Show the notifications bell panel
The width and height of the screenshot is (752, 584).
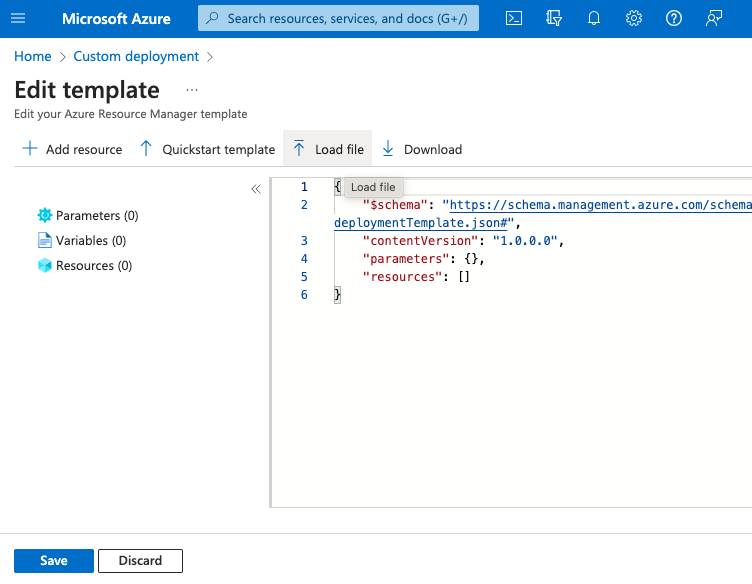tap(594, 18)
